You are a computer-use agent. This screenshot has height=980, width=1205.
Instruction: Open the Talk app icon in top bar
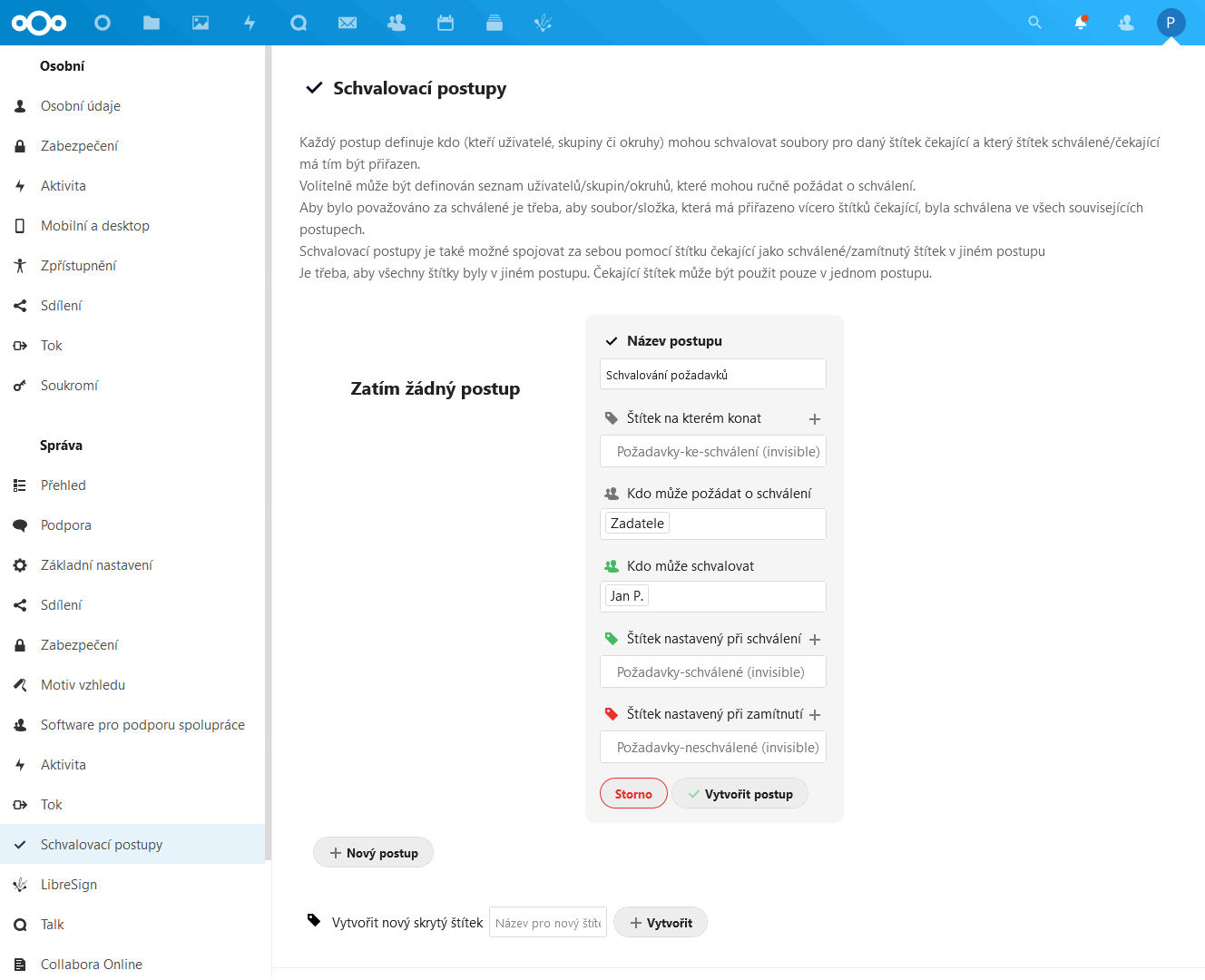(x=299, y=23)
